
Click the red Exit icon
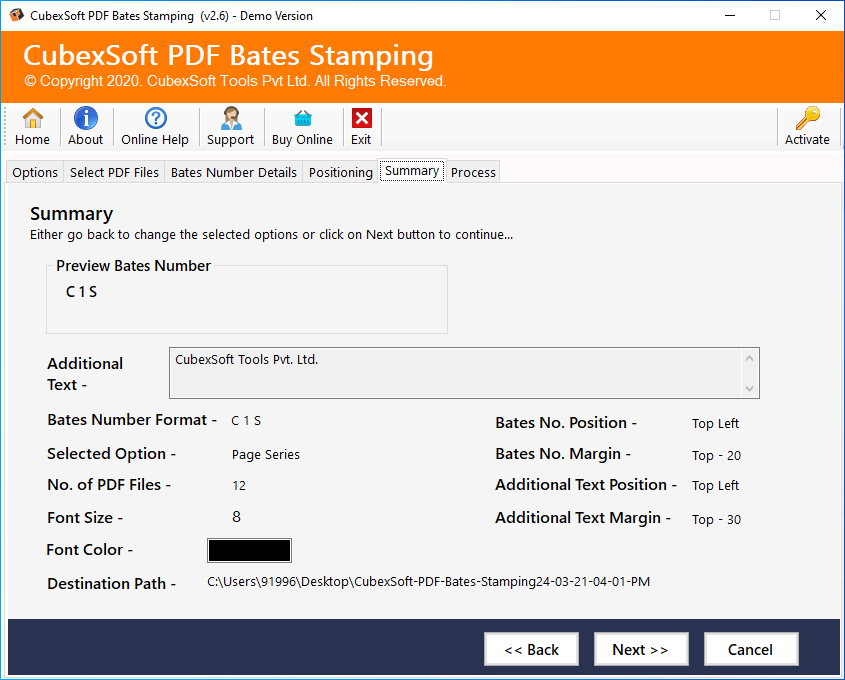(361, 119)
